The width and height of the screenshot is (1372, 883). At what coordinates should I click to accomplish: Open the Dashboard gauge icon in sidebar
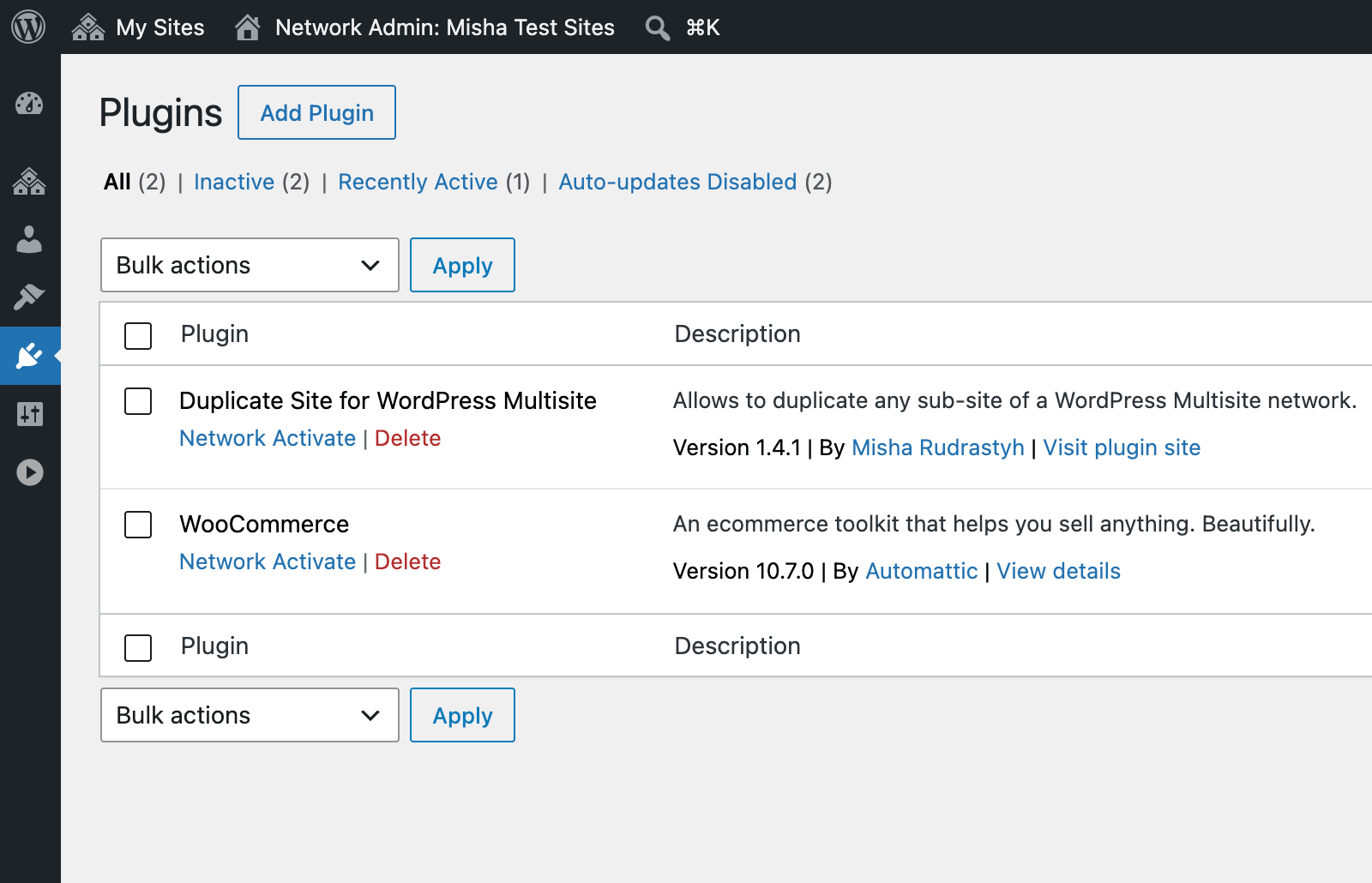point(29,104)
